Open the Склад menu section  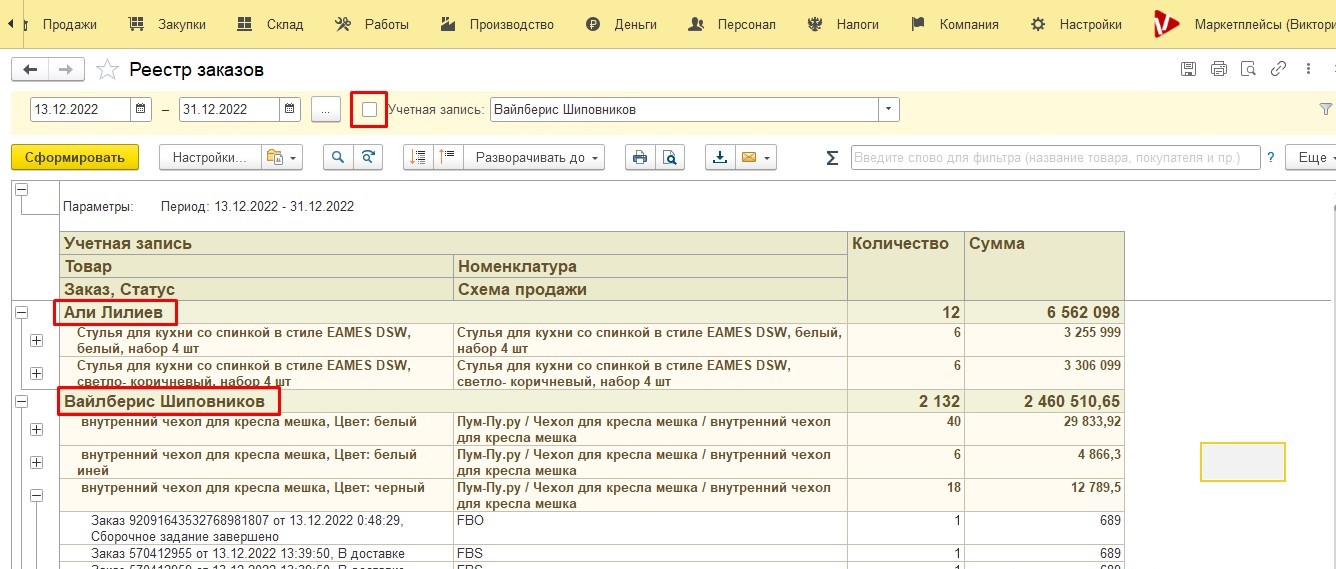click(270, 24)
